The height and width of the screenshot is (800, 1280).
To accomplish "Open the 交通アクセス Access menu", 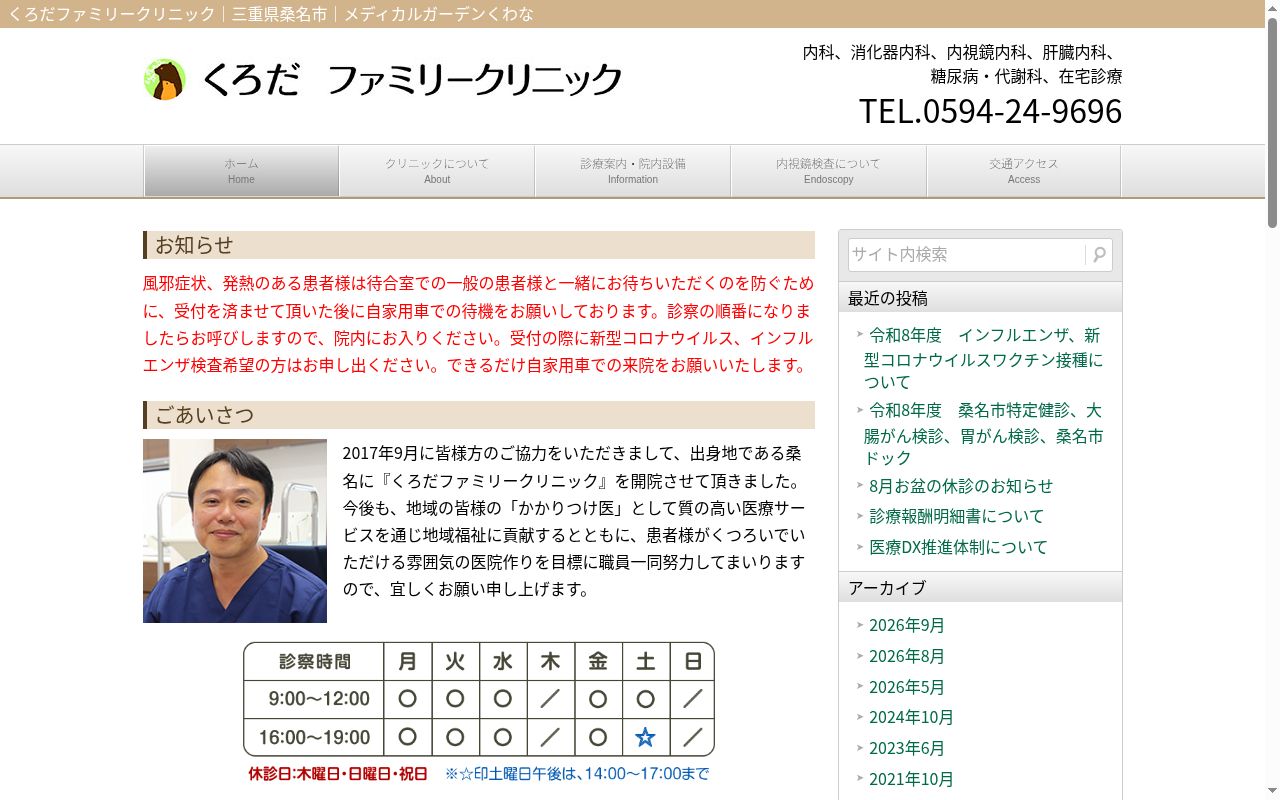I will [1024, 171].
